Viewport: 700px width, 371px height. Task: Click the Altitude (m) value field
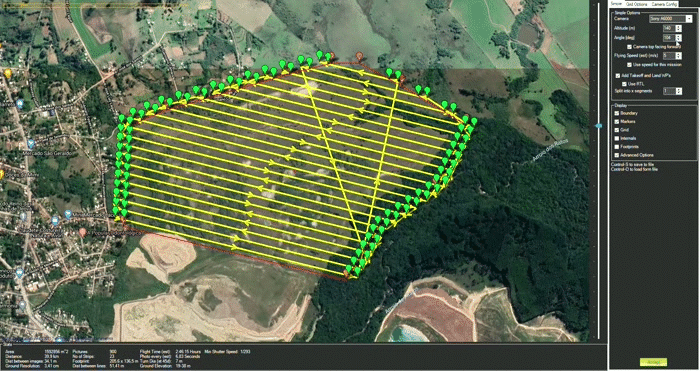click(669, 28)
